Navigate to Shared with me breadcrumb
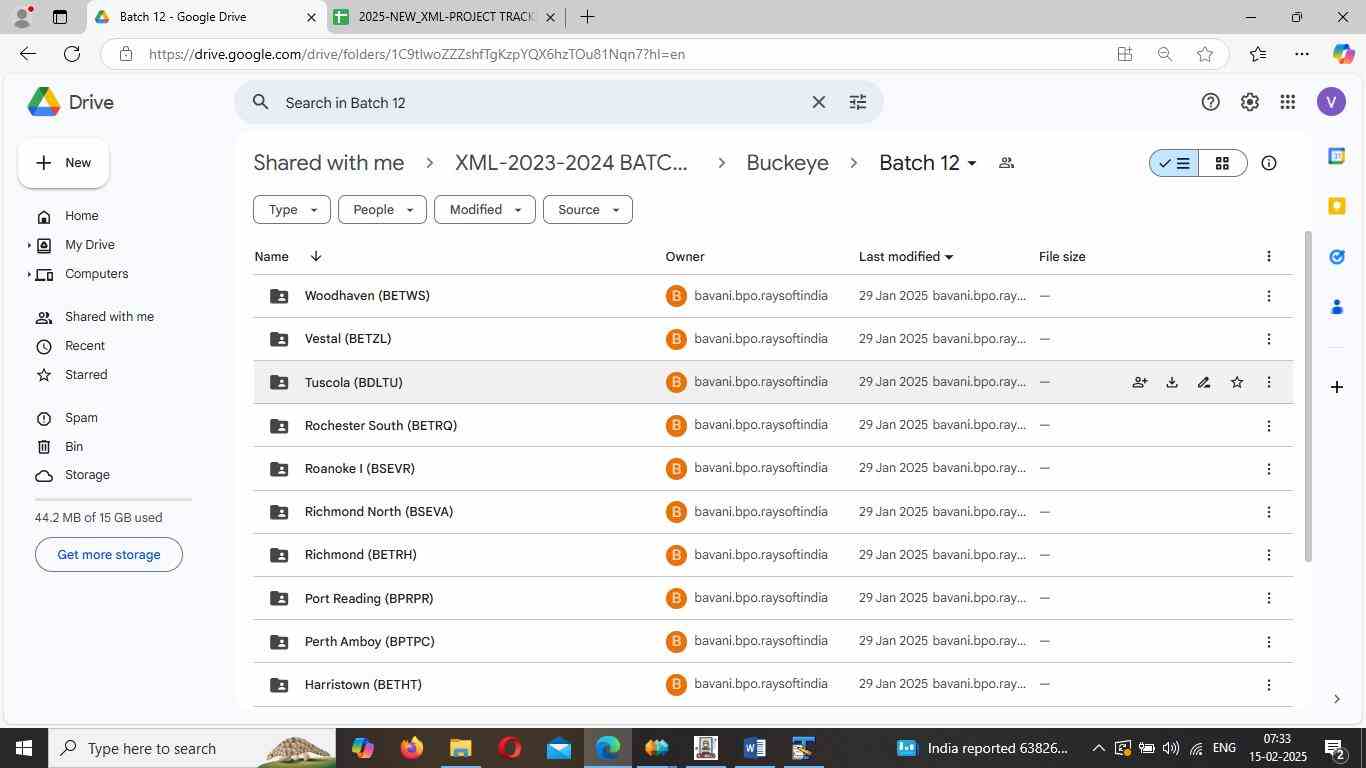This screenshot has width=1366, height=768. coord(329,163)
